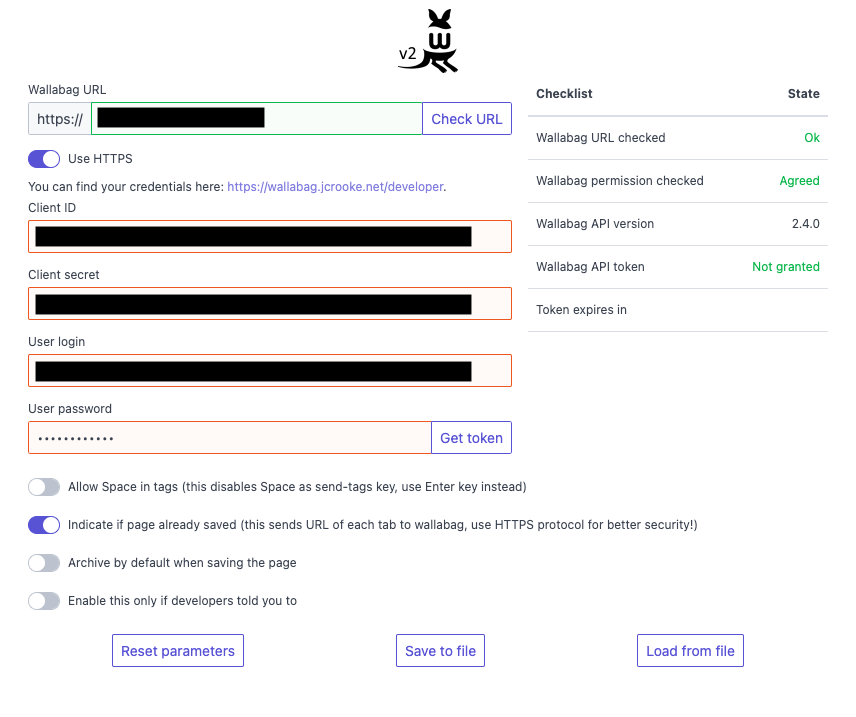Click the Get token button
Screen dimensions: 856x717
tap(471, 437)
